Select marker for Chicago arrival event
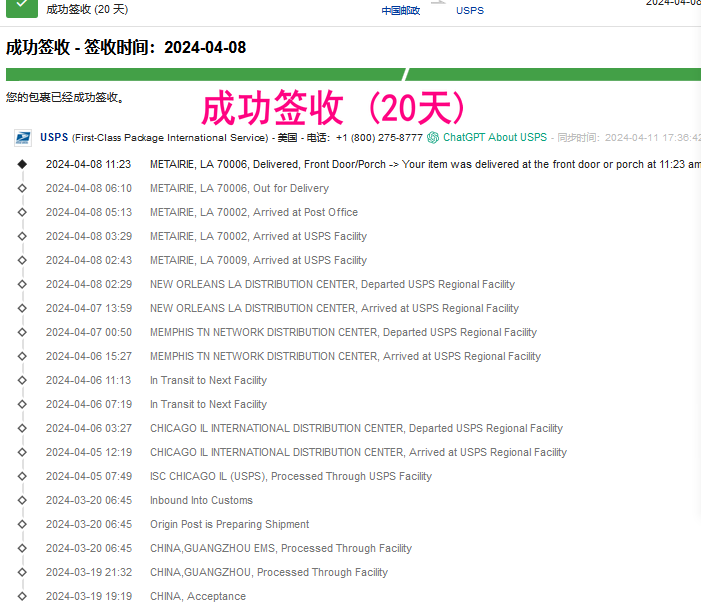 [x=22, y=452]
